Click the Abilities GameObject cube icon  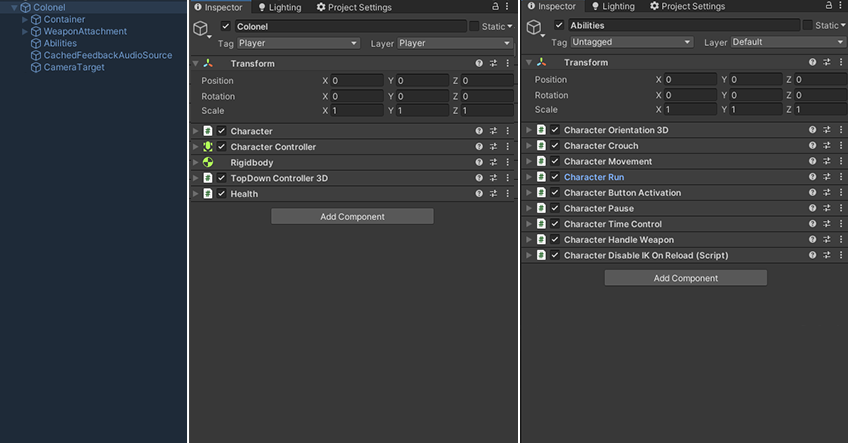point(534,27)
